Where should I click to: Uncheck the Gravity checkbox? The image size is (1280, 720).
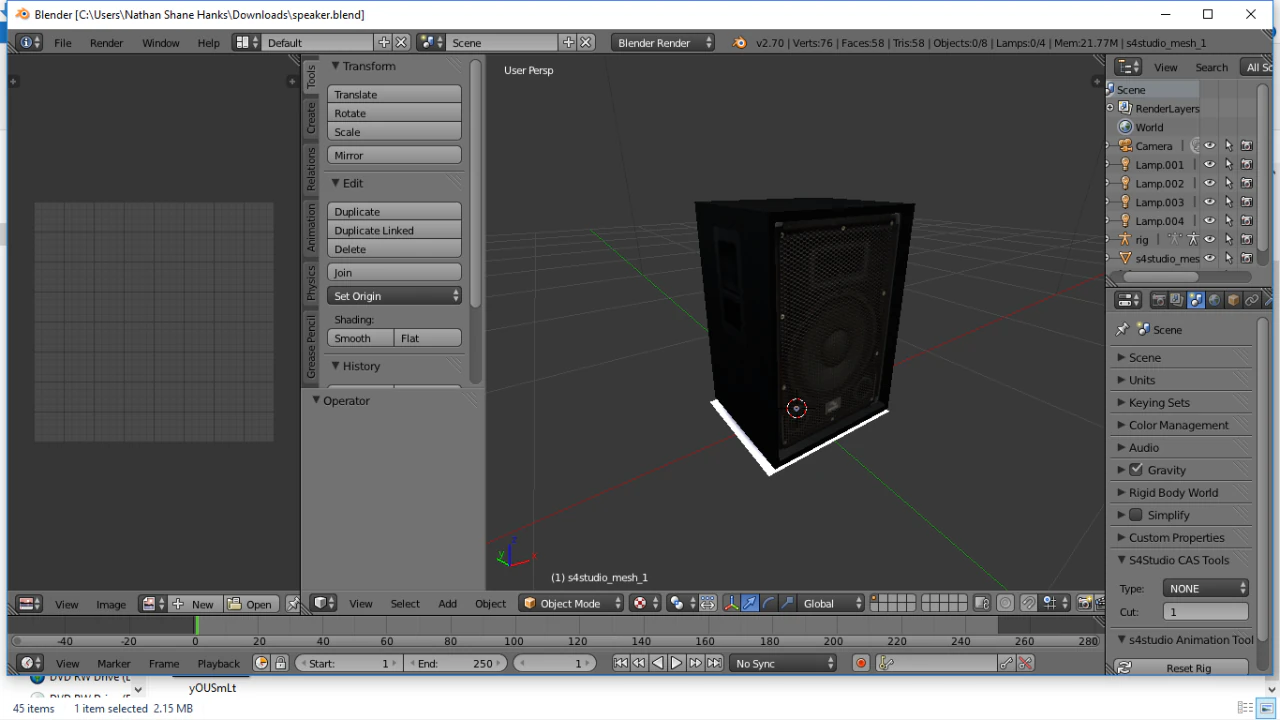tap(1136, 470)
